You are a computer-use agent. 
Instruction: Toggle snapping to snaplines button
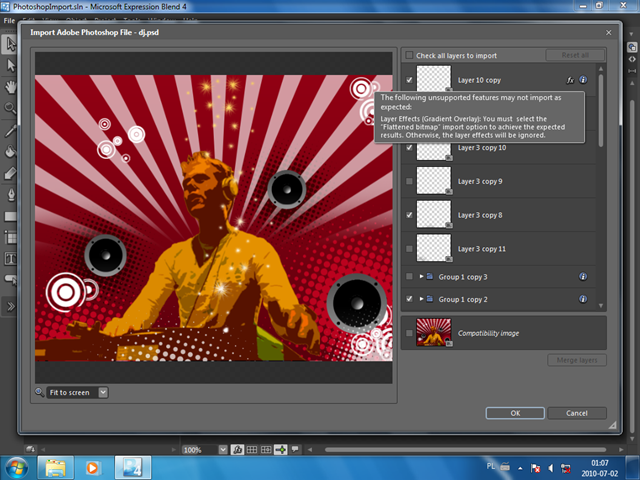(x=280, y=449)
